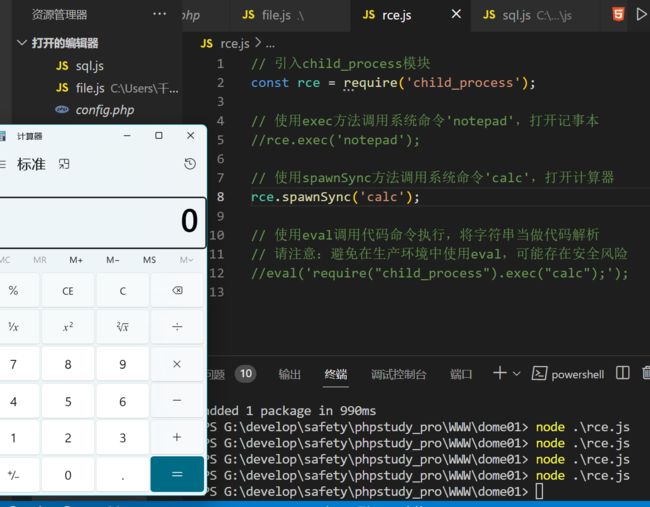Minimize the calculator window
This screenshot has width=650, height=507.
click(127, 136)
